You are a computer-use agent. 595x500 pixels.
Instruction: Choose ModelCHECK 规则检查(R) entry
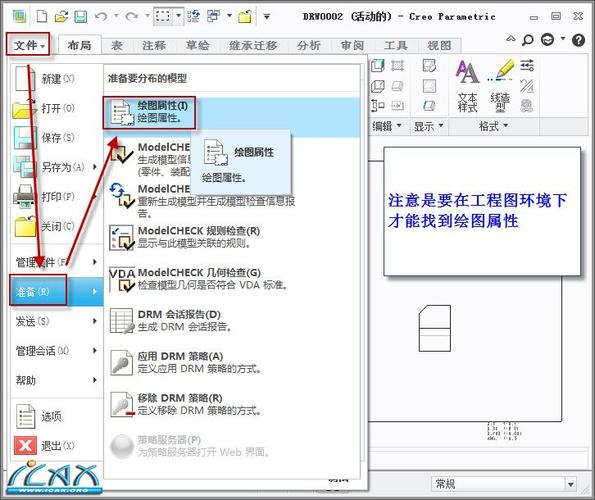[231, 237]
